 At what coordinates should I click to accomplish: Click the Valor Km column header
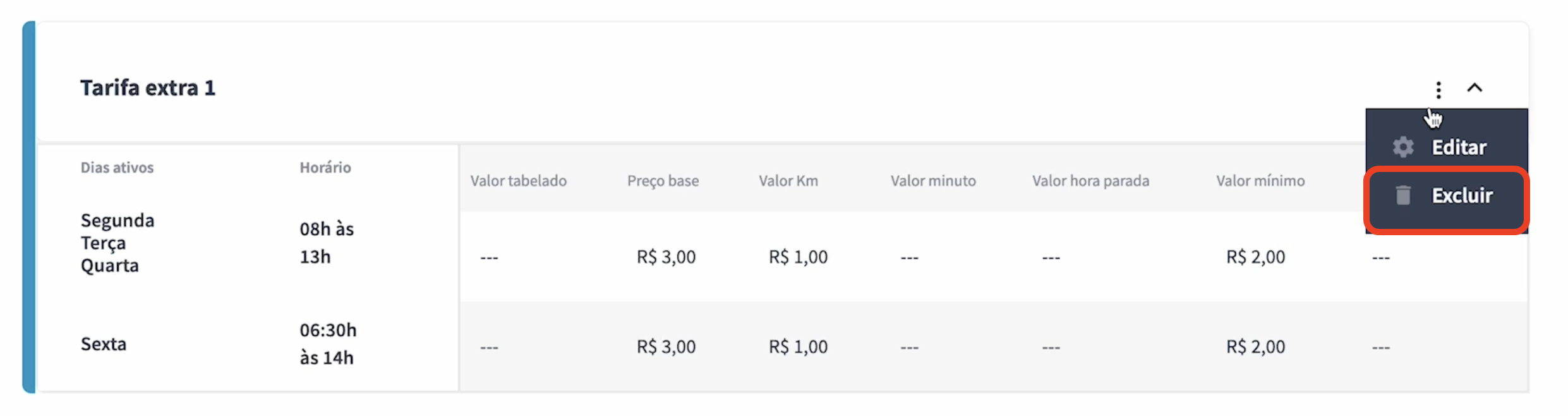click(788, 181)
